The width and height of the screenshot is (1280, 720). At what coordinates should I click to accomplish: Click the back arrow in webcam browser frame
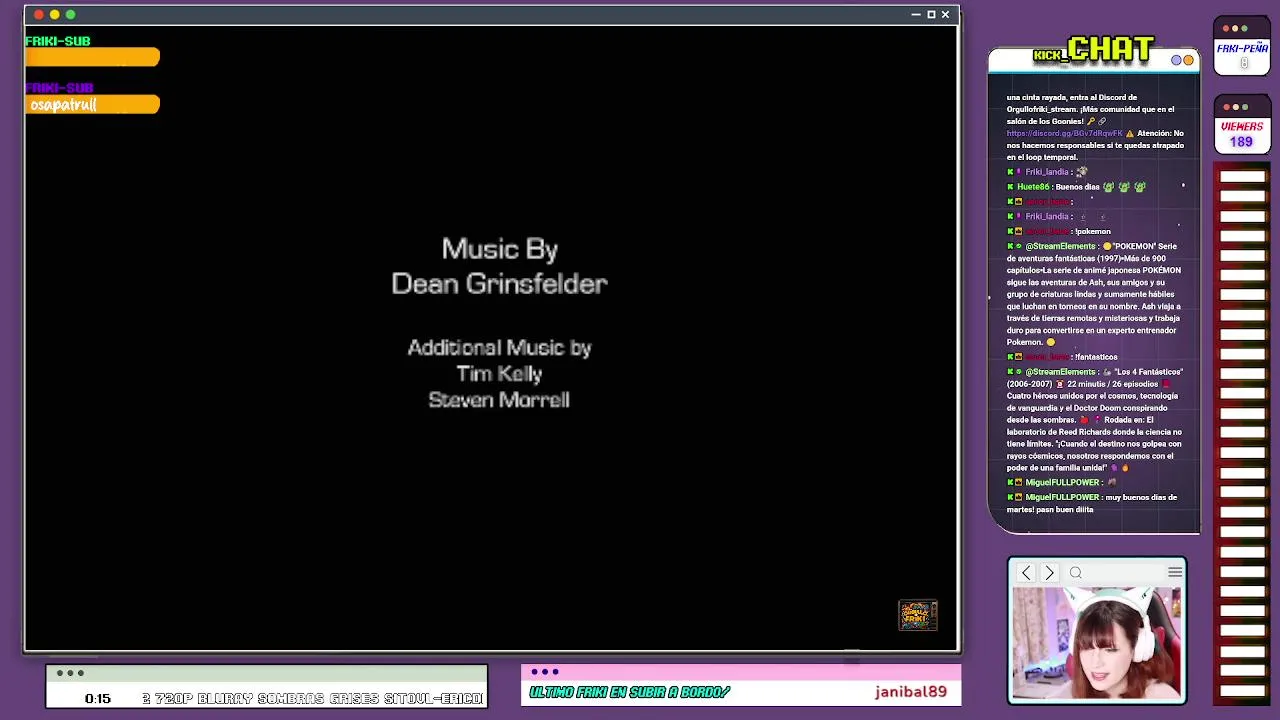[x=1026, y=573]
